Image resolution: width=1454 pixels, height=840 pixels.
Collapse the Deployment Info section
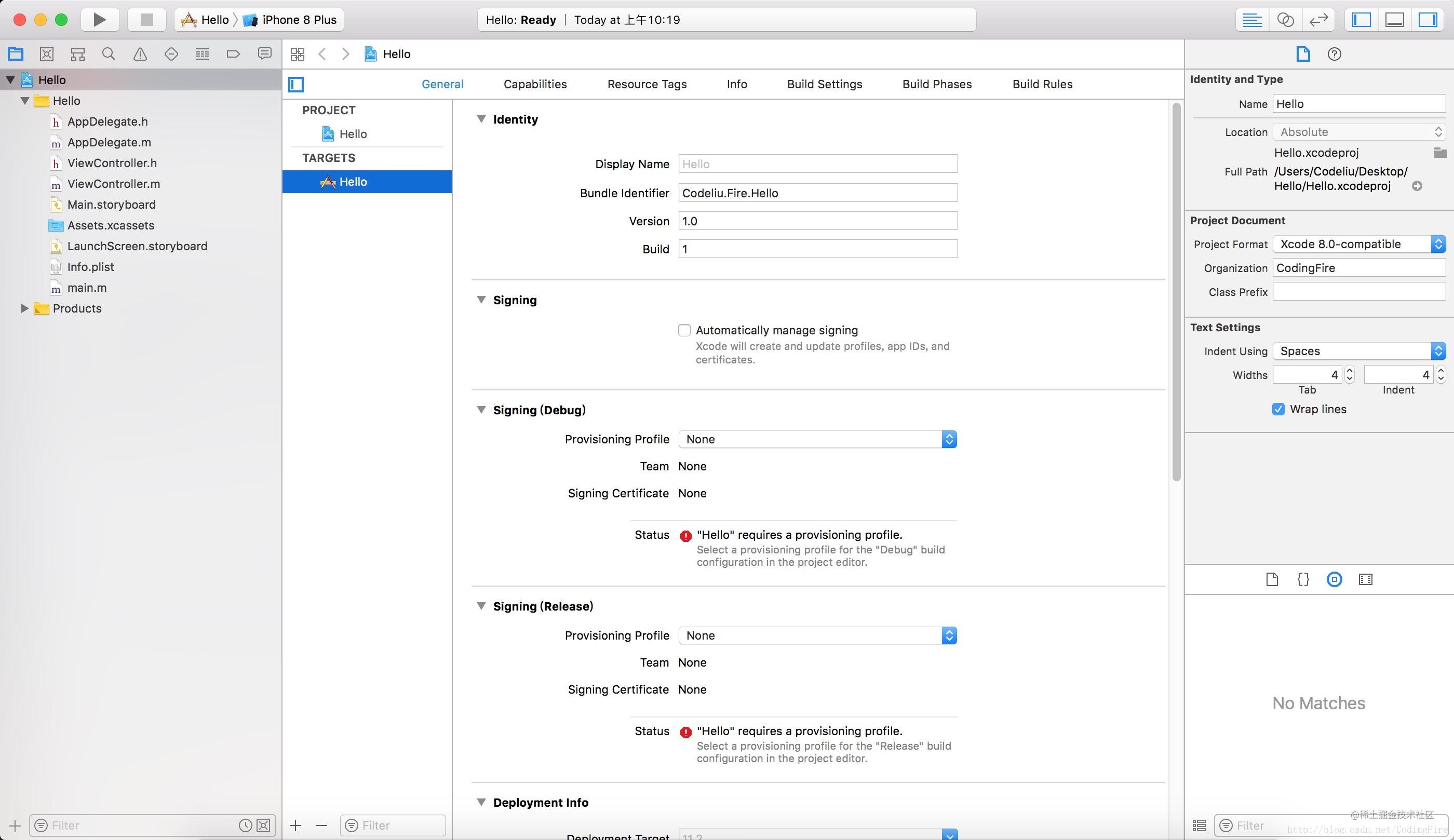coord(481,802)
